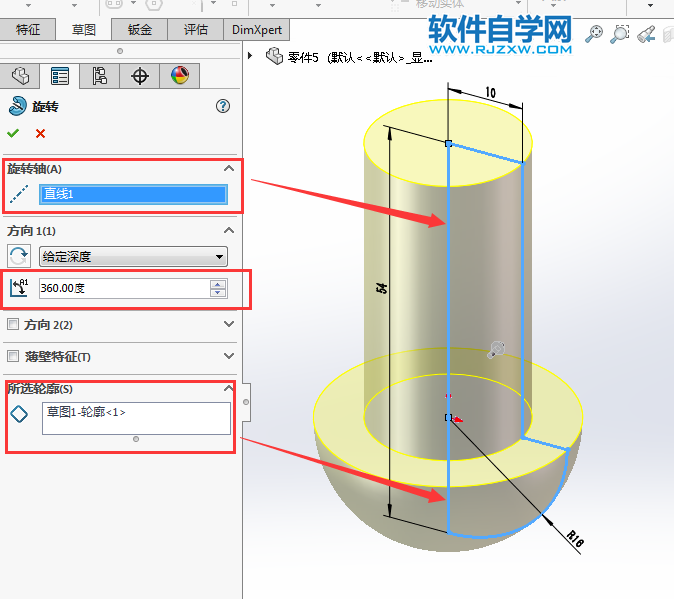Click the Zoom to Fit magnifier icon
This screenshot has height=599, width=674.
pos(594,34)
